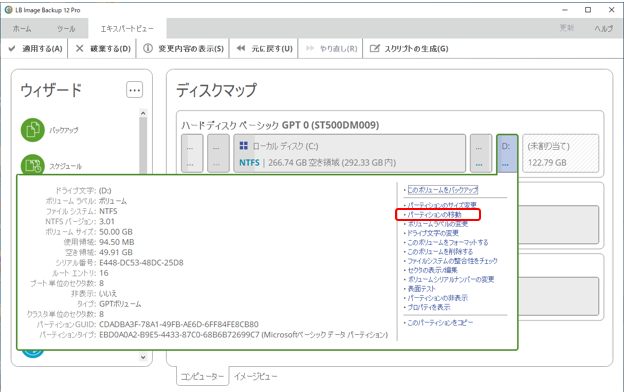Select the D: partition block
This screenshot has height=392, width=624.
[x=507, y=154]
